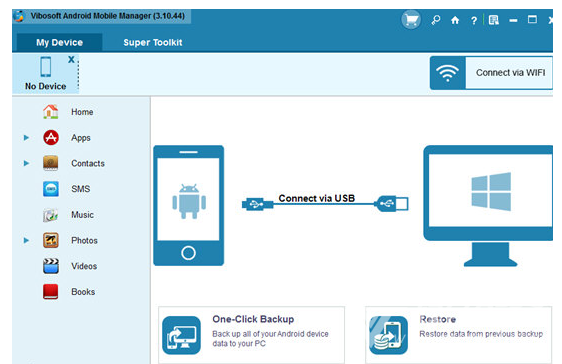Click the Android phone illustration
The height and width of the screenshot is (364, 562).
pos(189,205)
